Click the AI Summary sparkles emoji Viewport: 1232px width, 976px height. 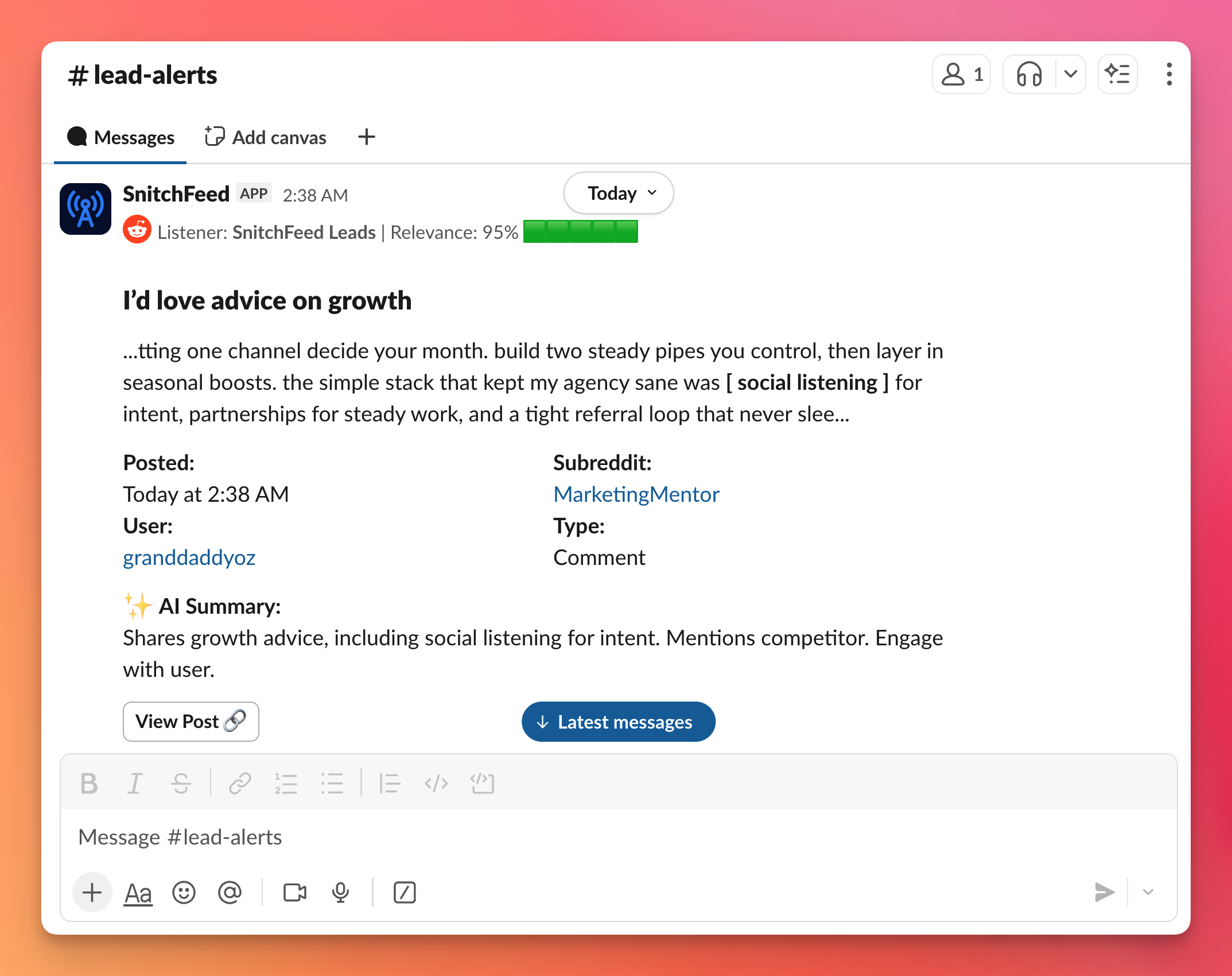138,606
